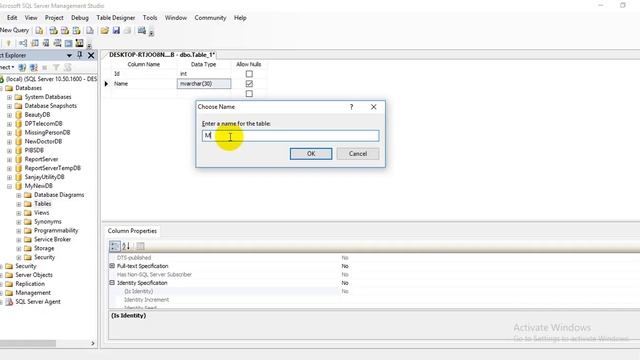Click the Analysis Services MDX Query icon

pos(53,31)
